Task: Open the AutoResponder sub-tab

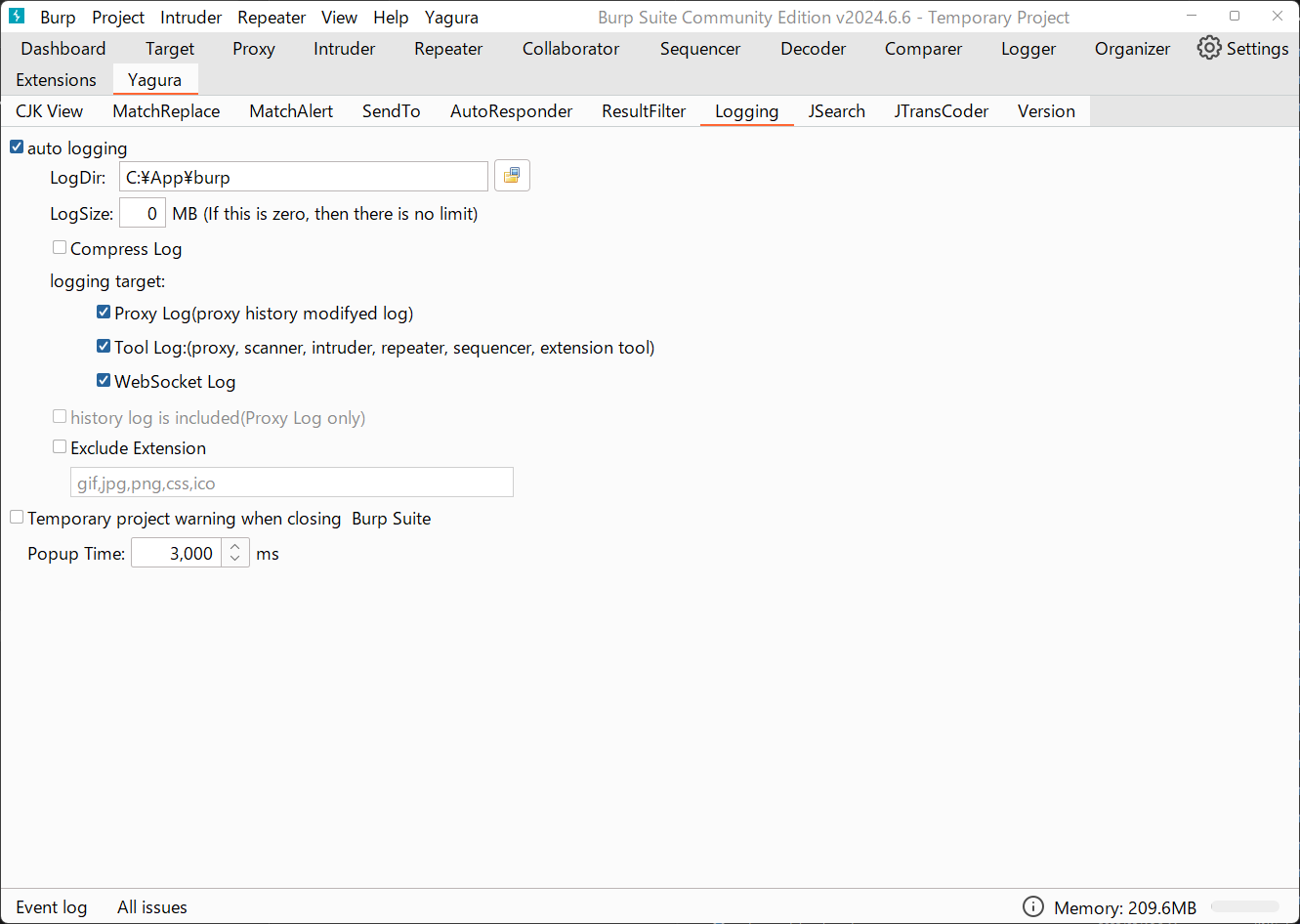Action: (x=512, y=111)
